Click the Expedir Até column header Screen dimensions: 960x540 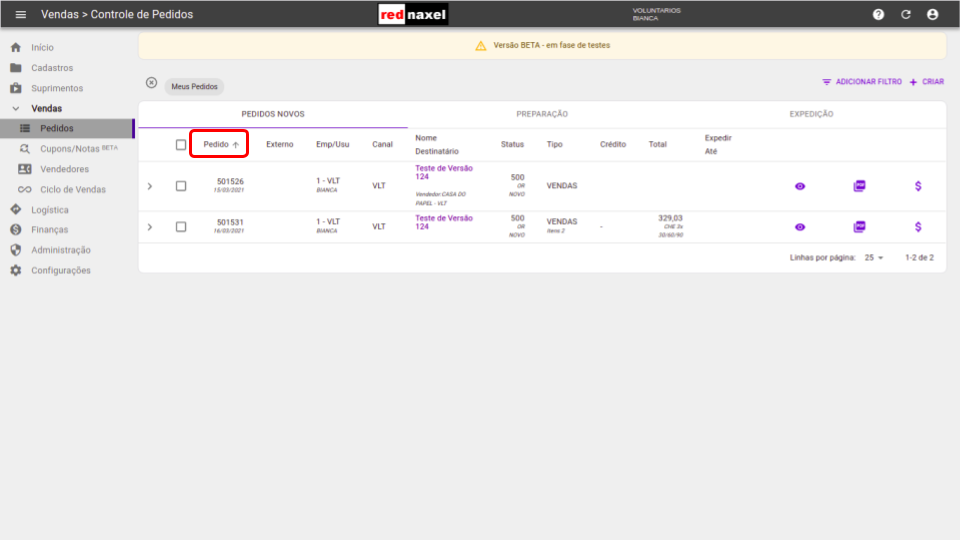tap(718, 144)
